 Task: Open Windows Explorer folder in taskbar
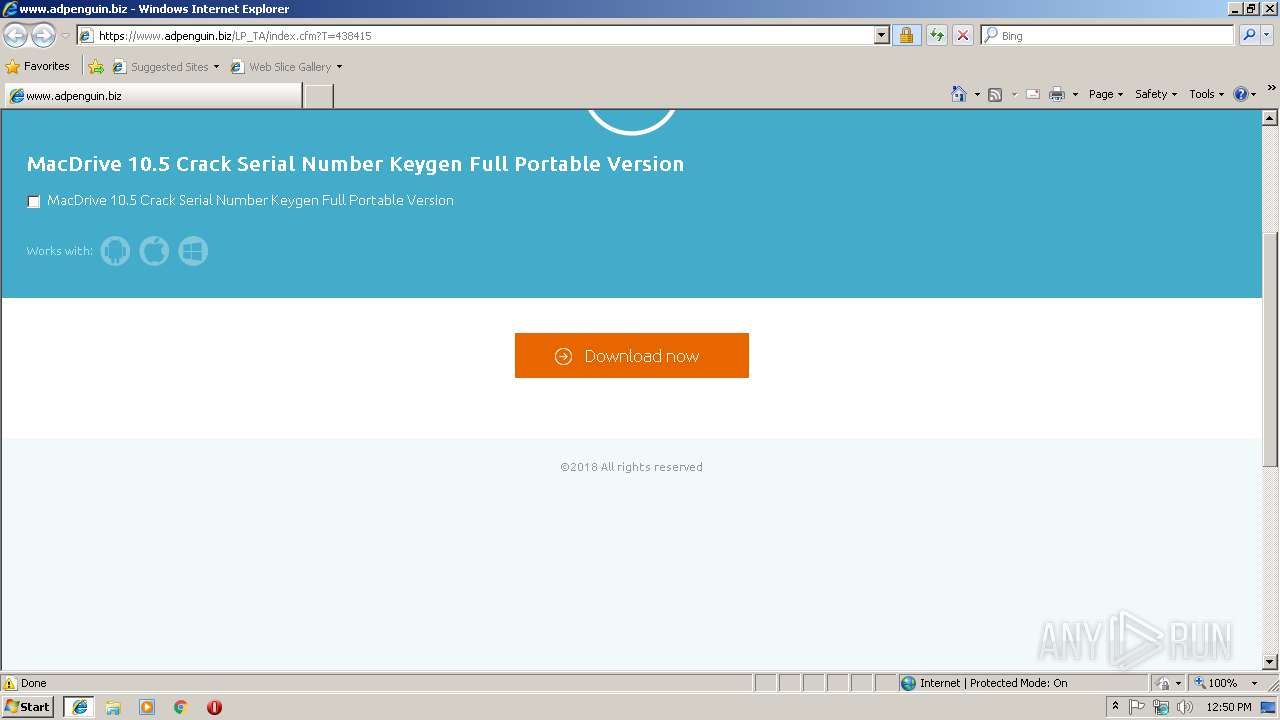pyautogui.click(x=113, y=707)
